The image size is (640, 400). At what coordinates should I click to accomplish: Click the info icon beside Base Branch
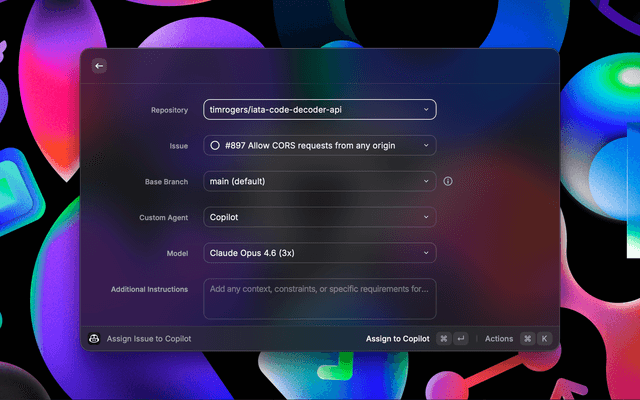[x=448, y=181]
